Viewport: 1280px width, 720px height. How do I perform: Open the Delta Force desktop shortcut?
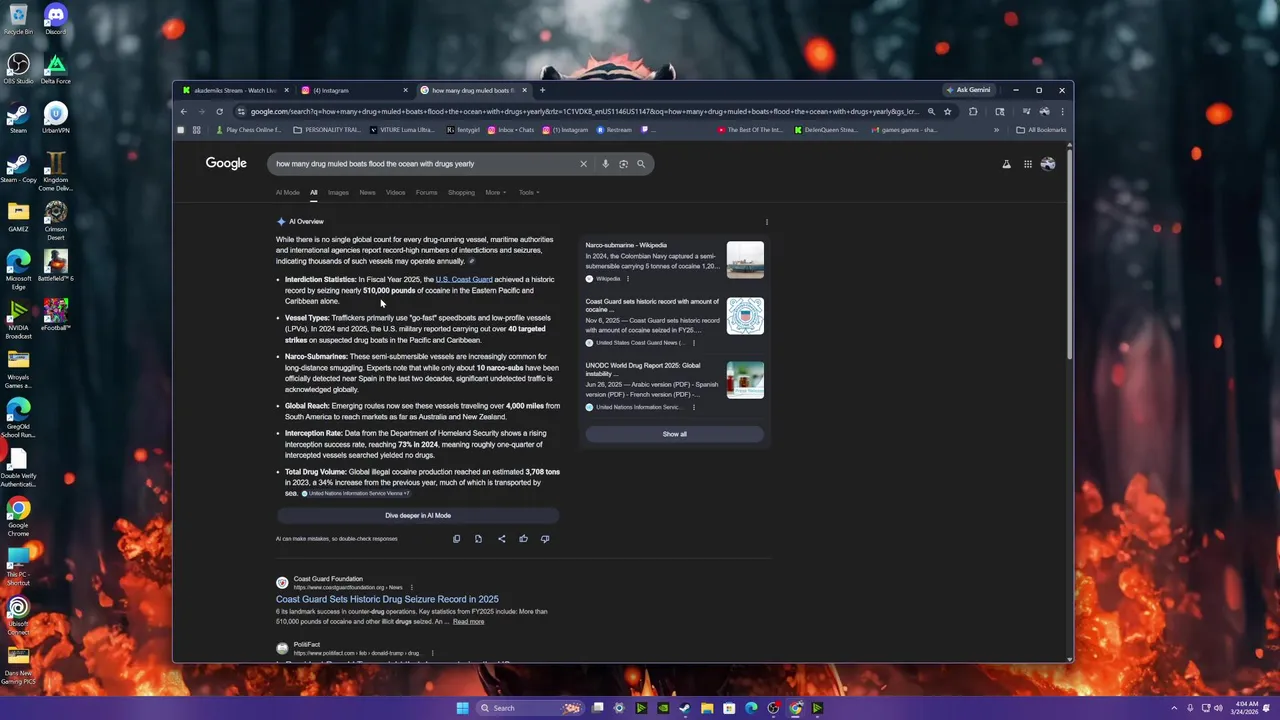click(x=55, y=68)
